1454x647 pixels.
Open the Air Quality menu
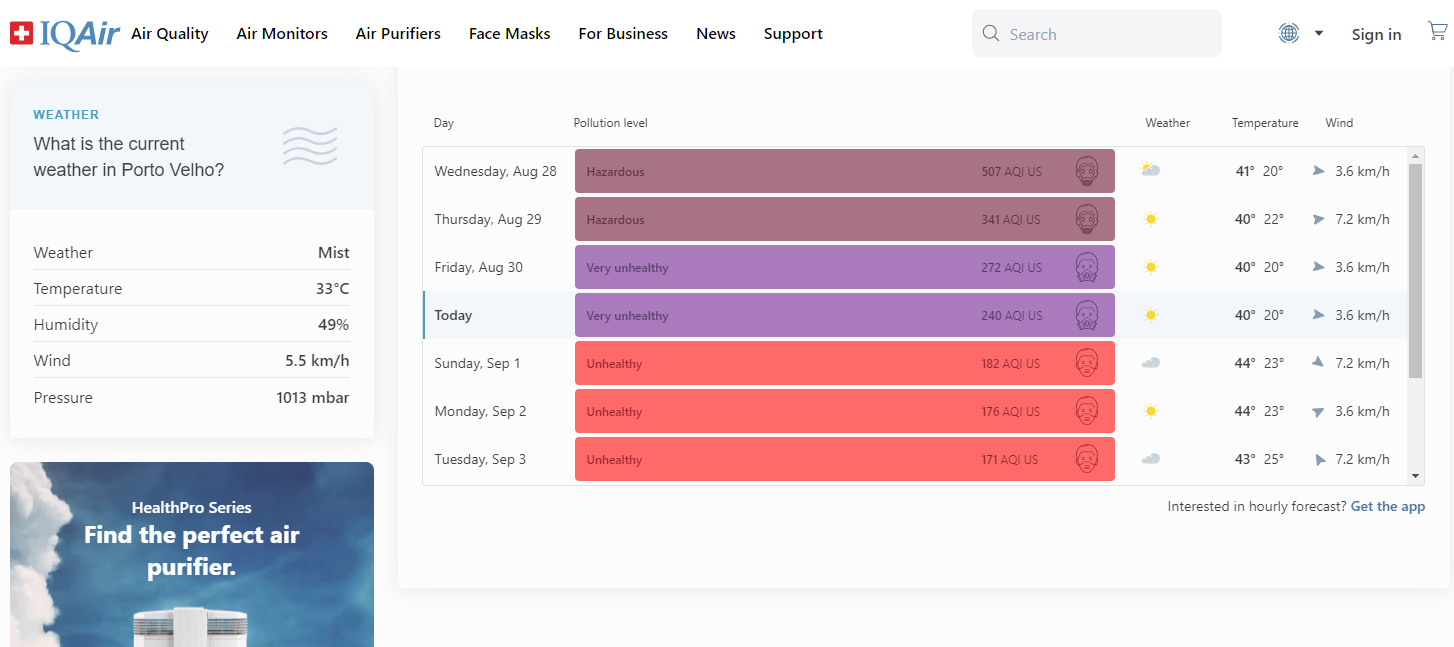pyautogui.click(x=169, y=34)
